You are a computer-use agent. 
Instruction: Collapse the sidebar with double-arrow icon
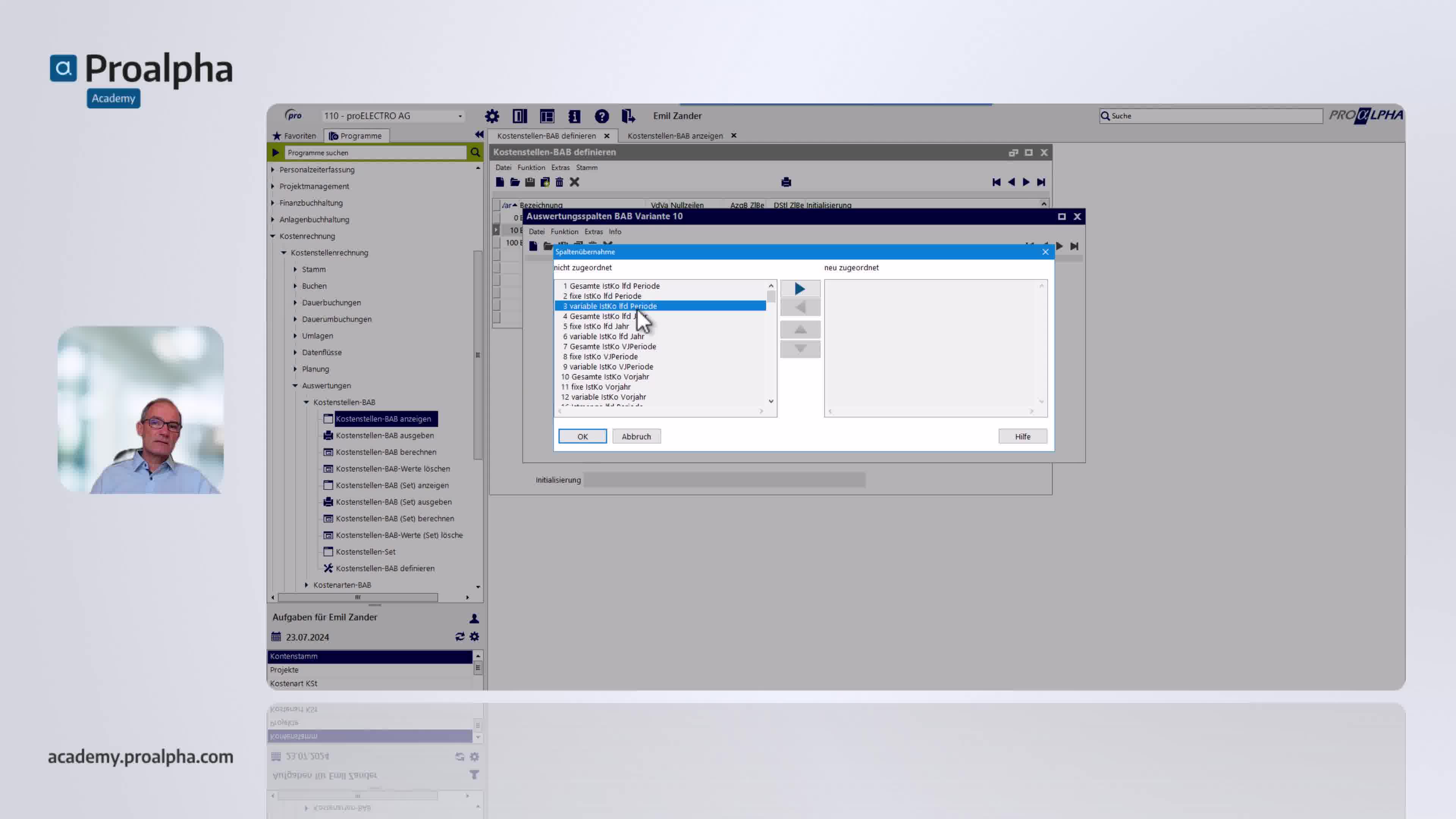coord(479,135)
